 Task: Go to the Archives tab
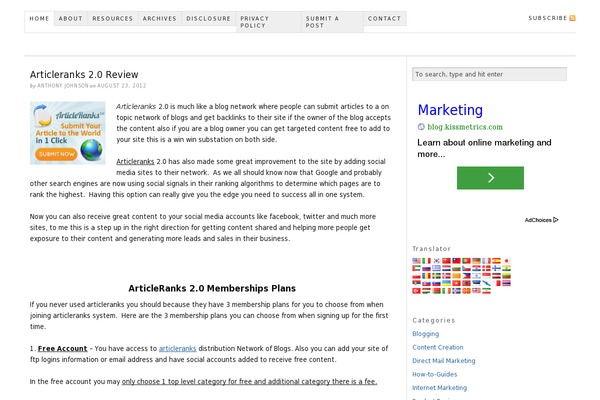point(160,18)
